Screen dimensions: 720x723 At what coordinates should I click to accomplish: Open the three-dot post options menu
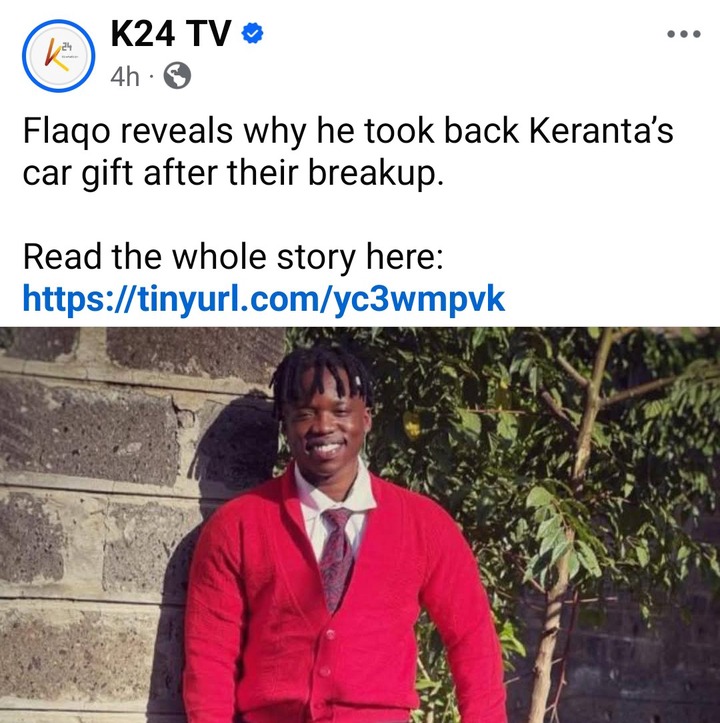click(684, 34)
